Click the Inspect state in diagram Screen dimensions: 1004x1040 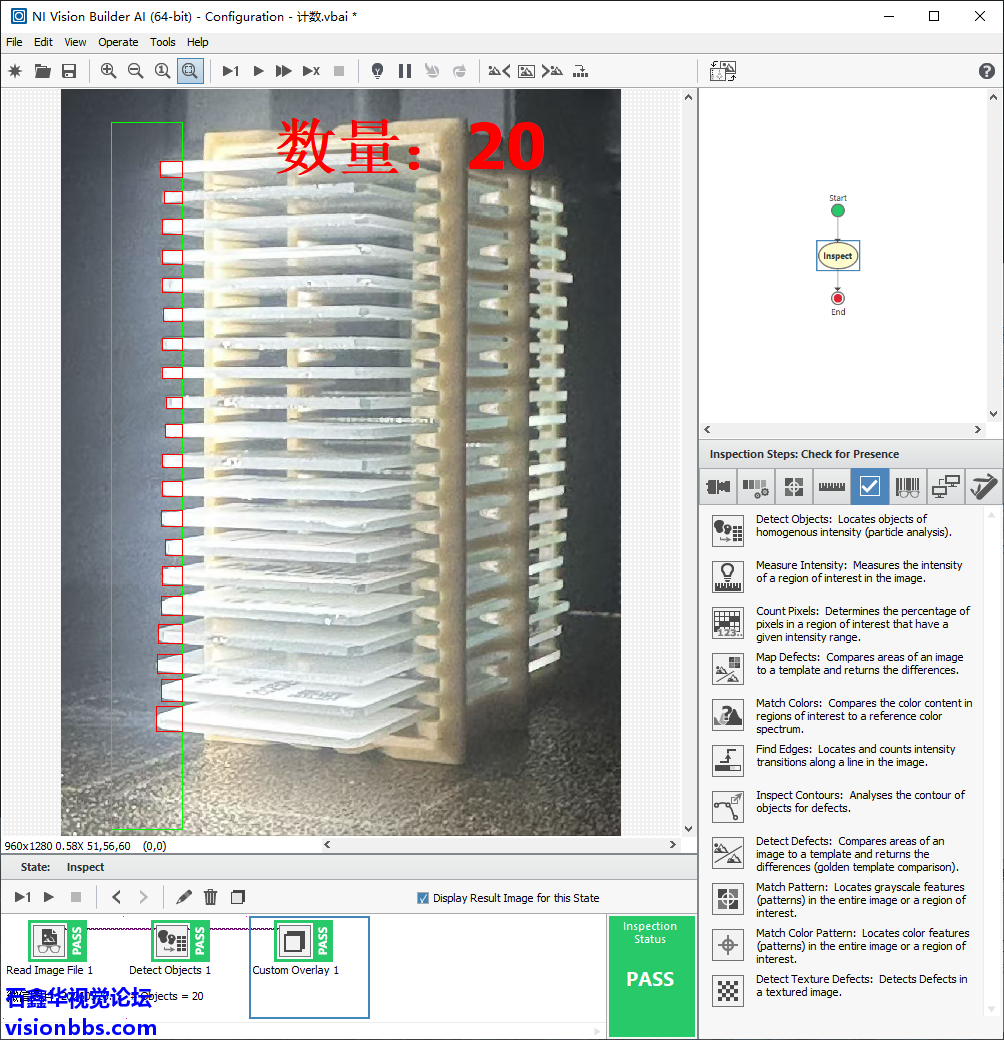pyautogui.click(x=838, y=256)
